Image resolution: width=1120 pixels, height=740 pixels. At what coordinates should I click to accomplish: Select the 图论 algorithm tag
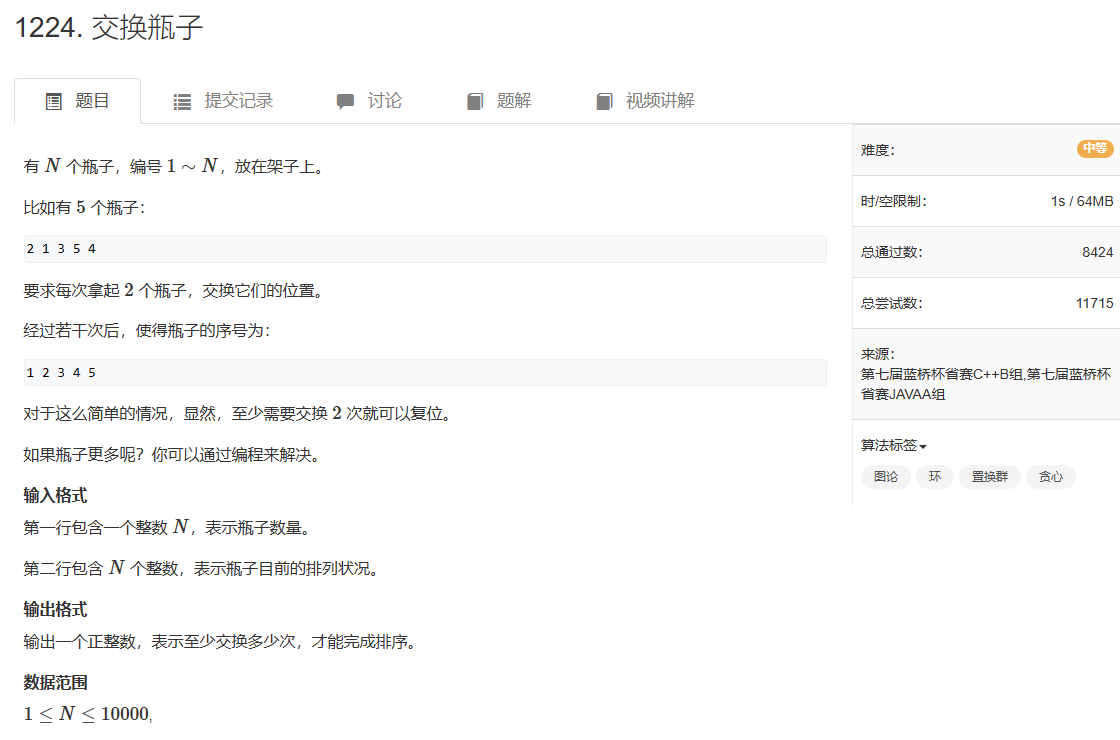pos(886,476)
